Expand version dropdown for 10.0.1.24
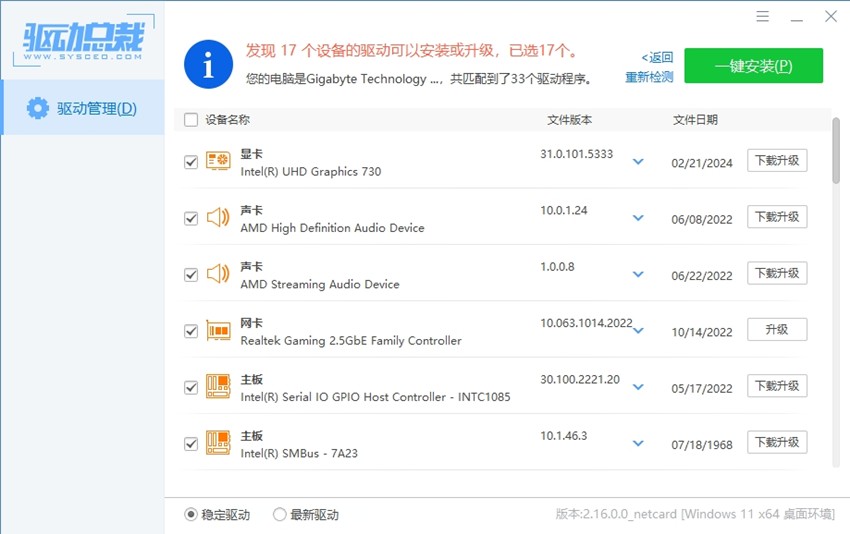The image size is (850, 534). click(x=639, y=218)
